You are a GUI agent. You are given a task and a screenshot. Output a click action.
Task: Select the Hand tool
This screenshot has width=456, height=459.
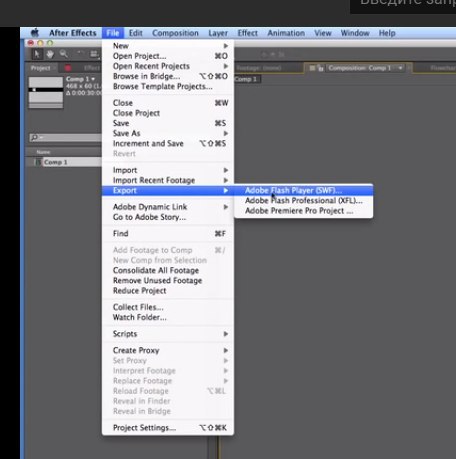(50, 54)
